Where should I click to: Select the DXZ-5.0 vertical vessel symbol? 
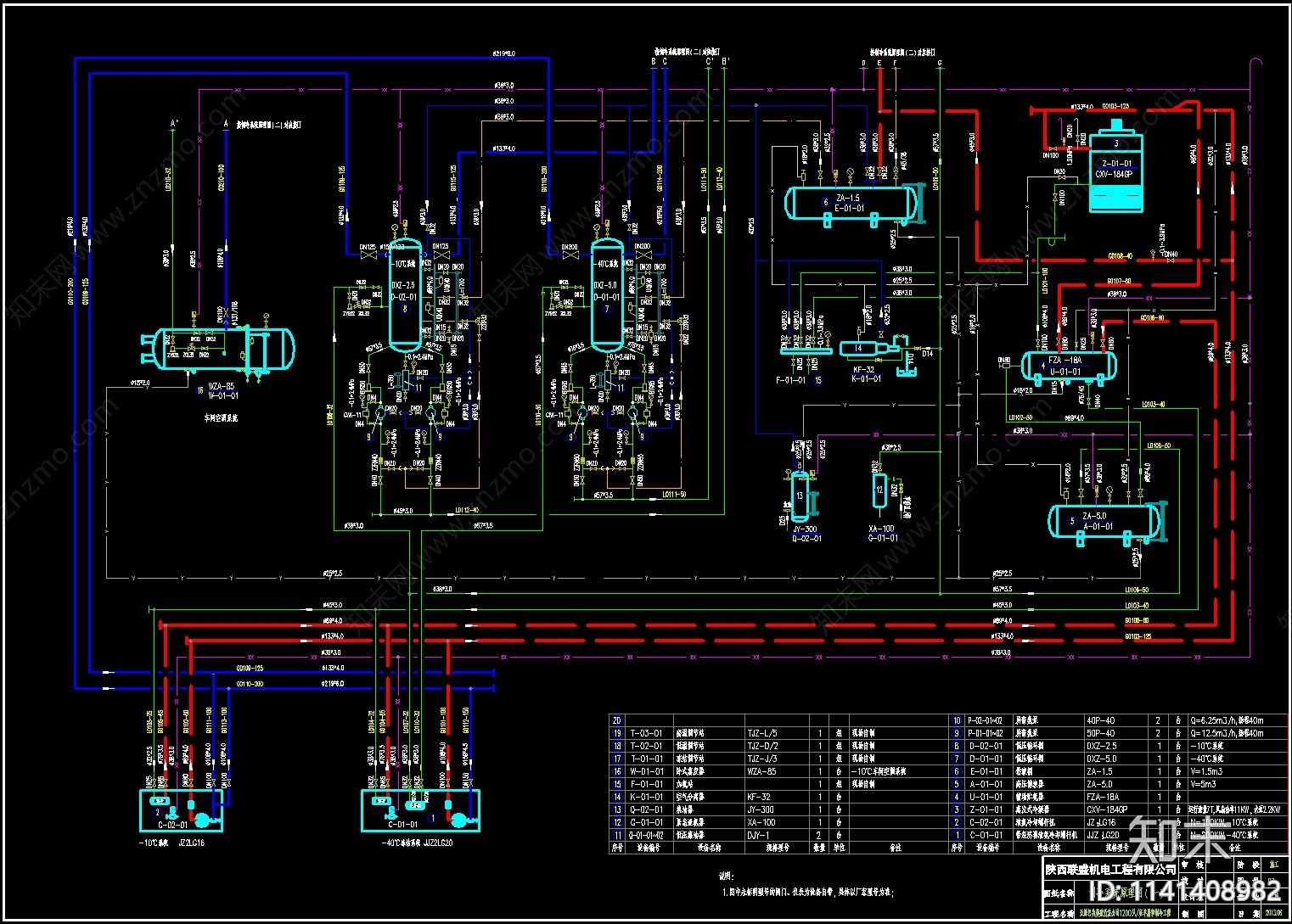point(607,295)
